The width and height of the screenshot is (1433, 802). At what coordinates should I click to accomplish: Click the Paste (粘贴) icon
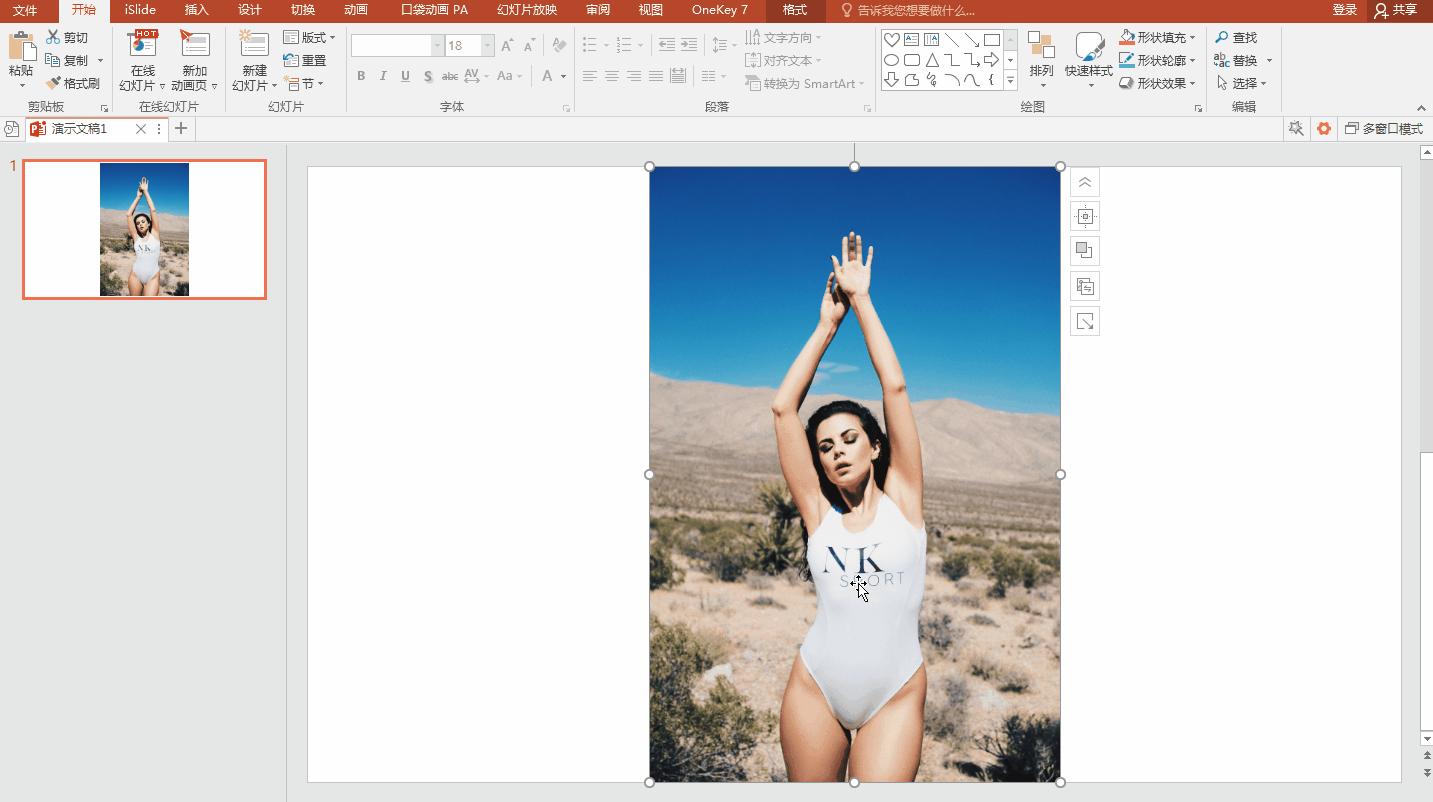(x=20, y=48)
